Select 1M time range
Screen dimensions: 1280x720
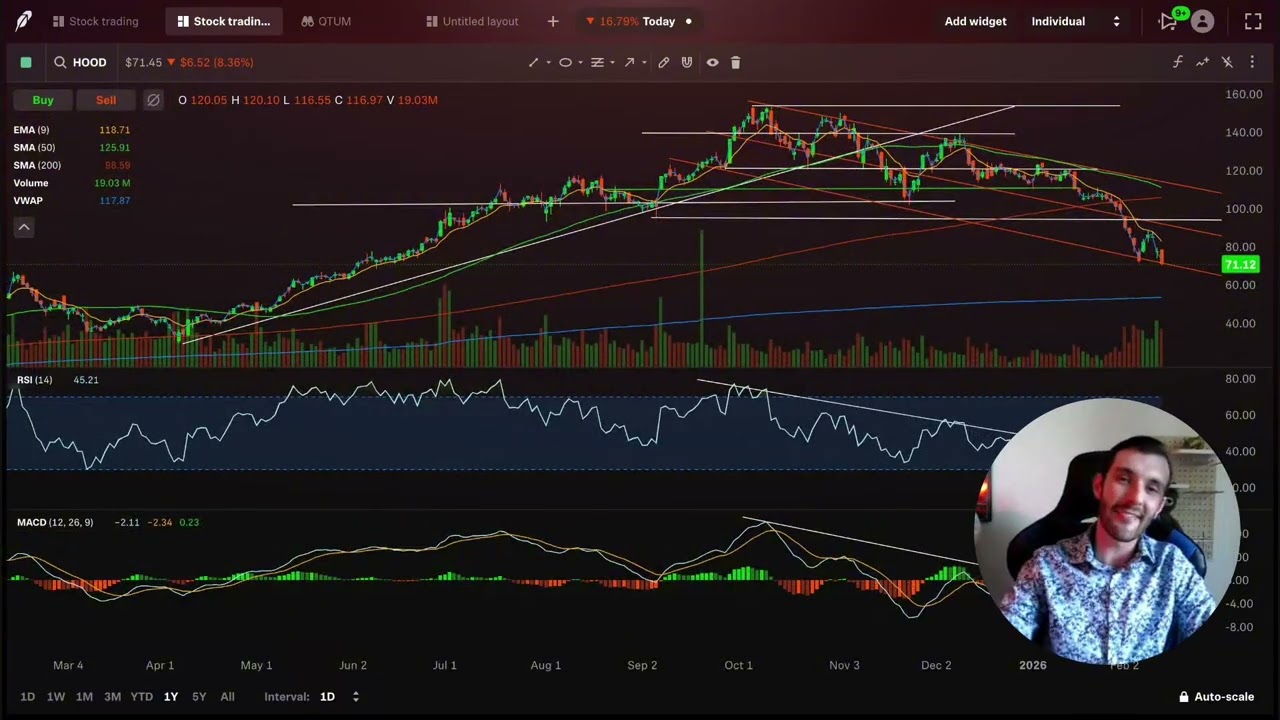[84, 696]
